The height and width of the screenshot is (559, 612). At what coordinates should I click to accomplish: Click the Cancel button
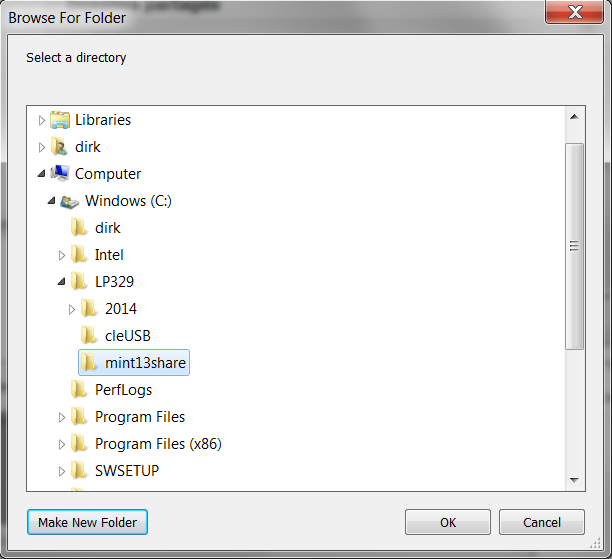[x=542, y=522]
